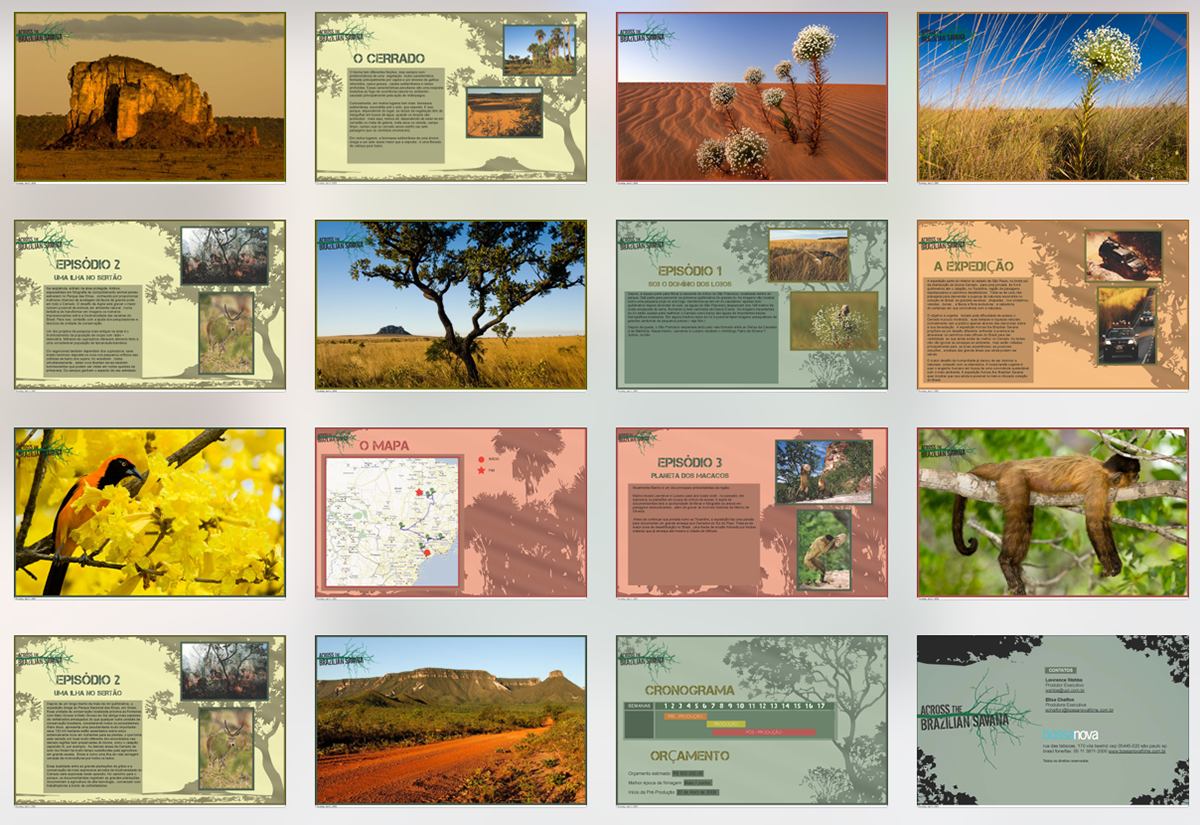The width and height of the screenshot is (1200, 825).
Task: Open the bossanovafilms website link
Action: point(1137,752)
